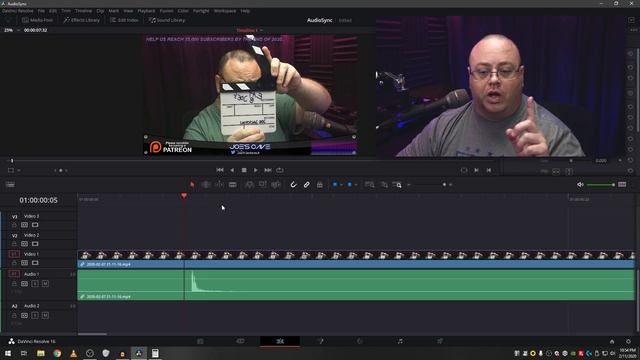Screen dimensions: 640x360
Task: Toggle lock on Video 3 track
Action: pyautogui.click(x=14, y=225)
